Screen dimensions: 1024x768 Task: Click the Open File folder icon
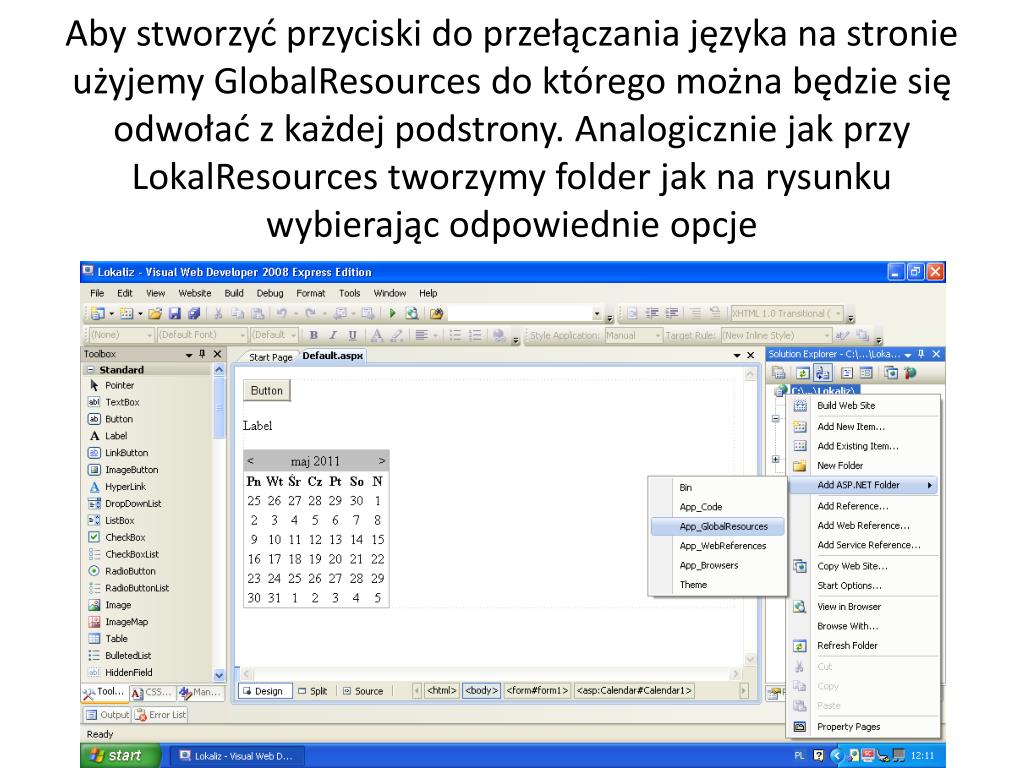tap(155, 313)
